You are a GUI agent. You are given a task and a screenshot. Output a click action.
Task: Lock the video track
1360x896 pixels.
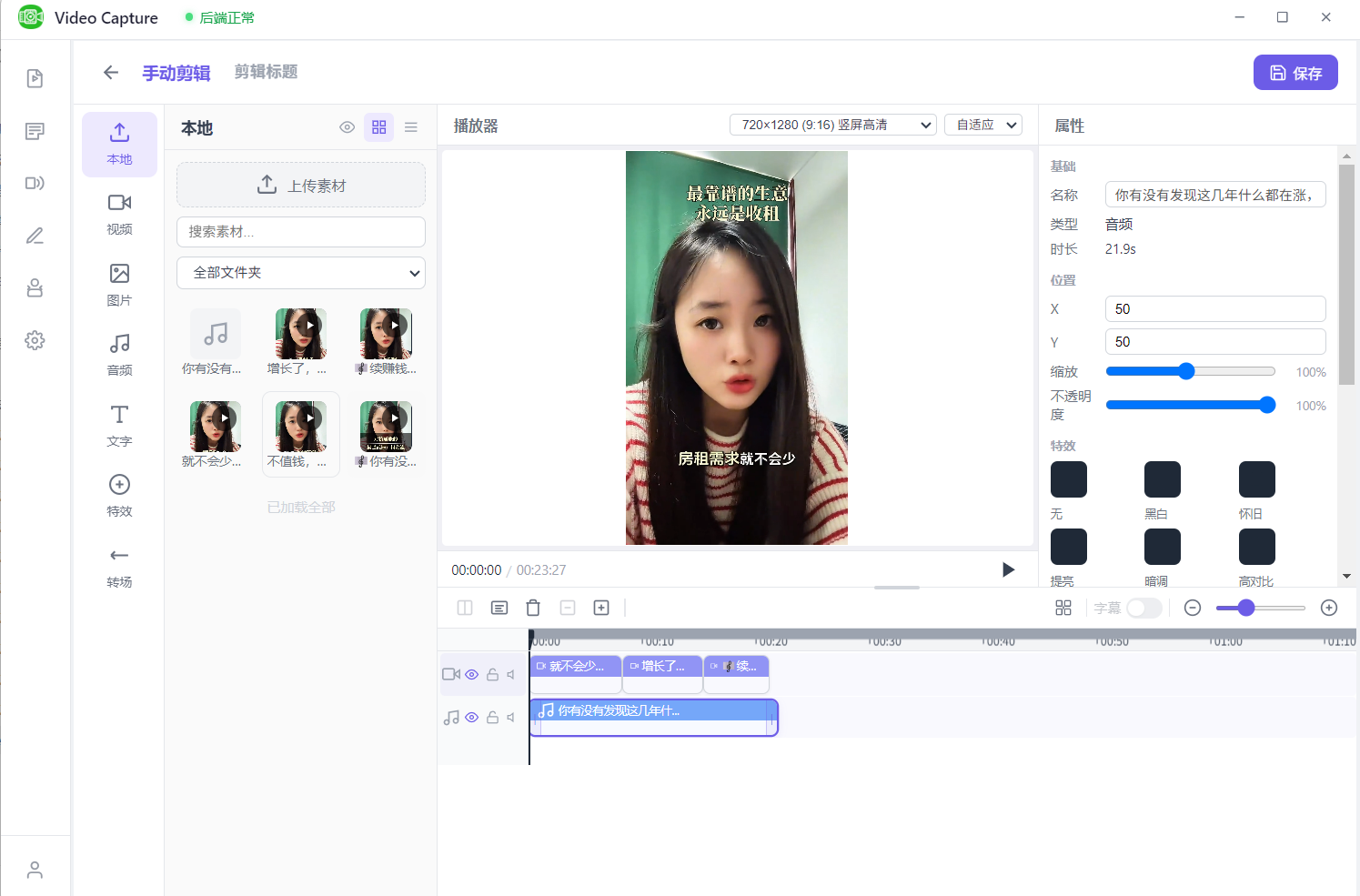[492, 674]
